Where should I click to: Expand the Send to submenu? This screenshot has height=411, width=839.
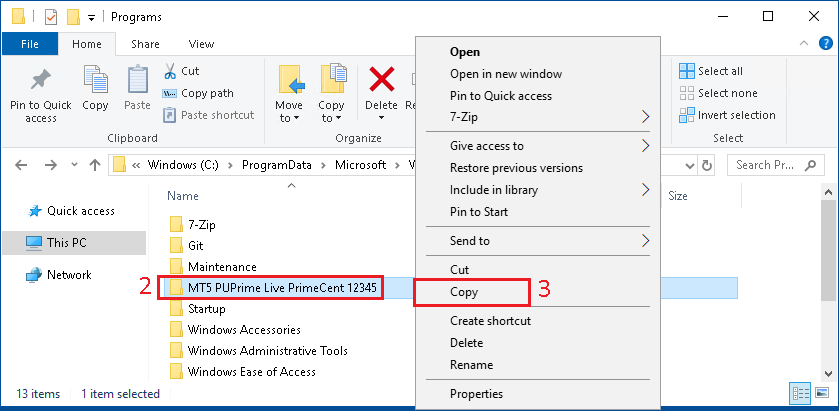(645, 241)
